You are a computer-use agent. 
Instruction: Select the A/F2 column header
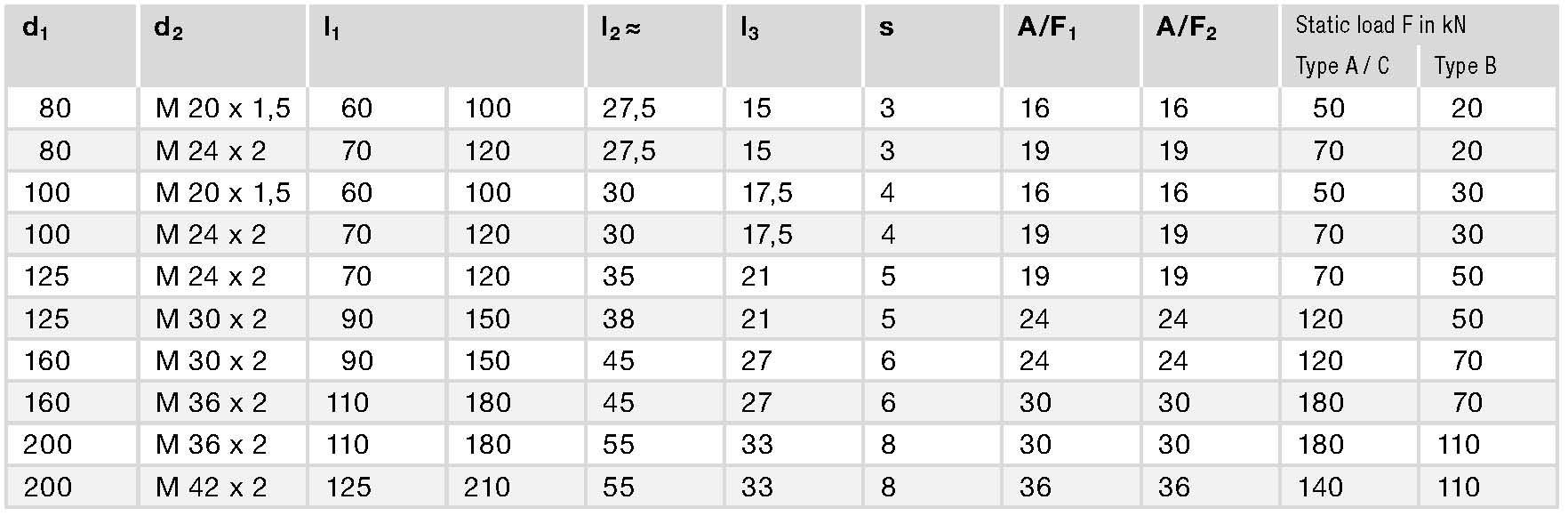pyautogui.click(x=1187, y=28)
